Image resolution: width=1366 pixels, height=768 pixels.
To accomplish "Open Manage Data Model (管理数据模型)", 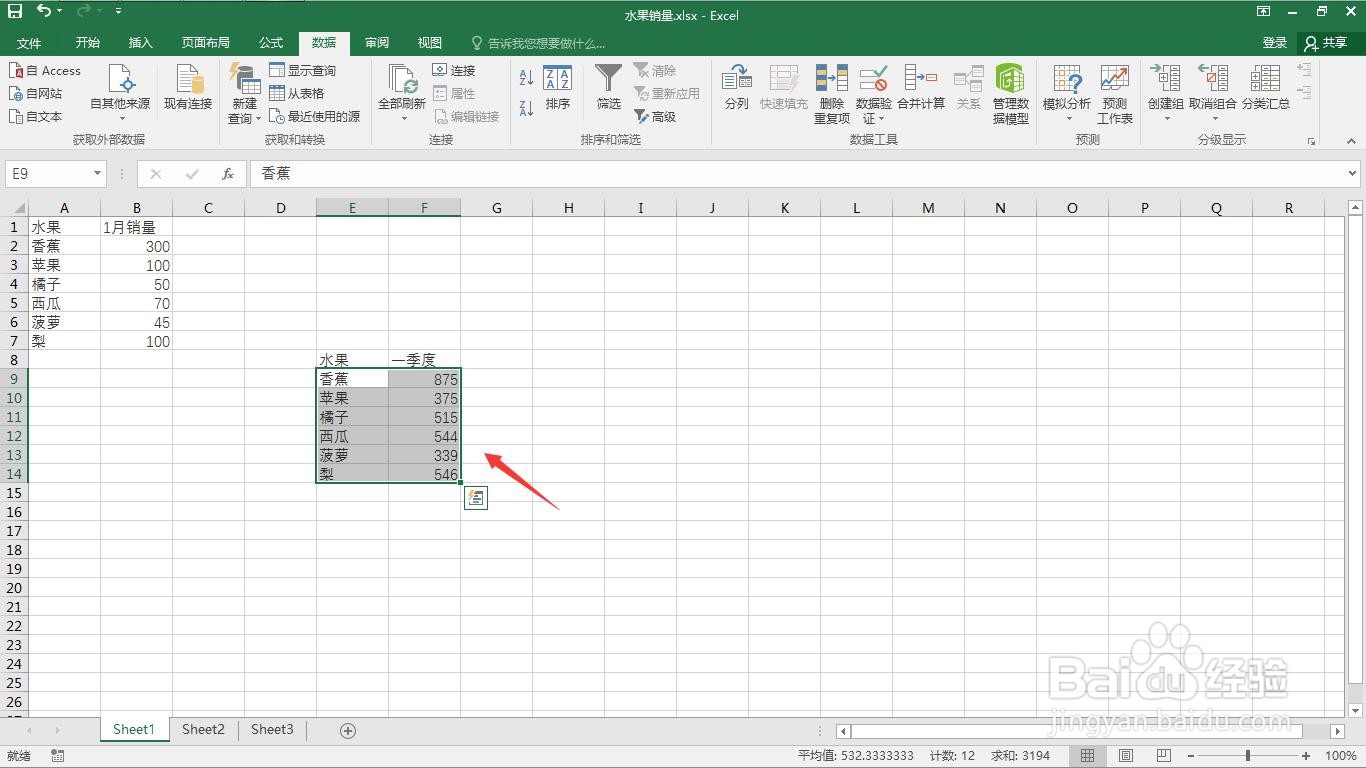I will click(1010, 94).
